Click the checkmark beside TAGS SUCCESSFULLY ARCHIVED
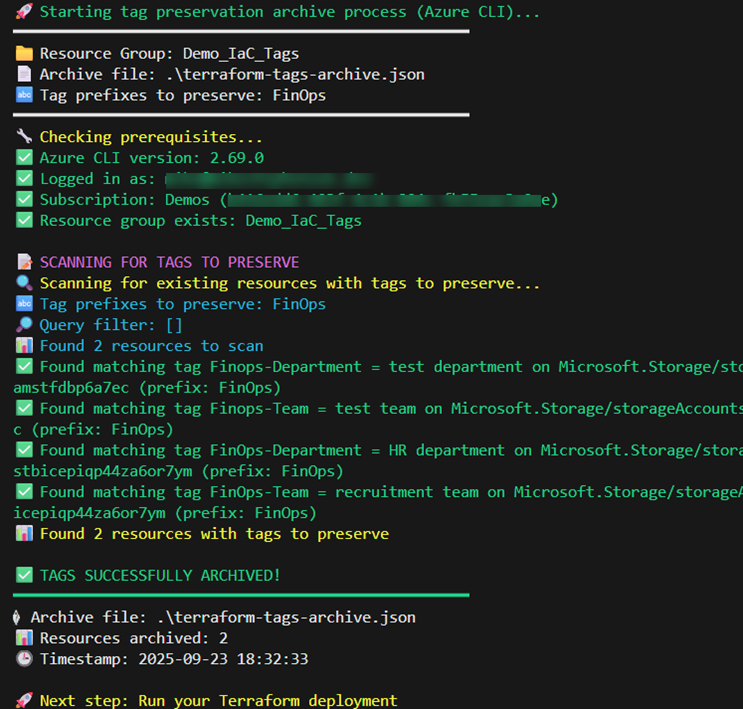743x709 pixels. (x=24, y=575)
